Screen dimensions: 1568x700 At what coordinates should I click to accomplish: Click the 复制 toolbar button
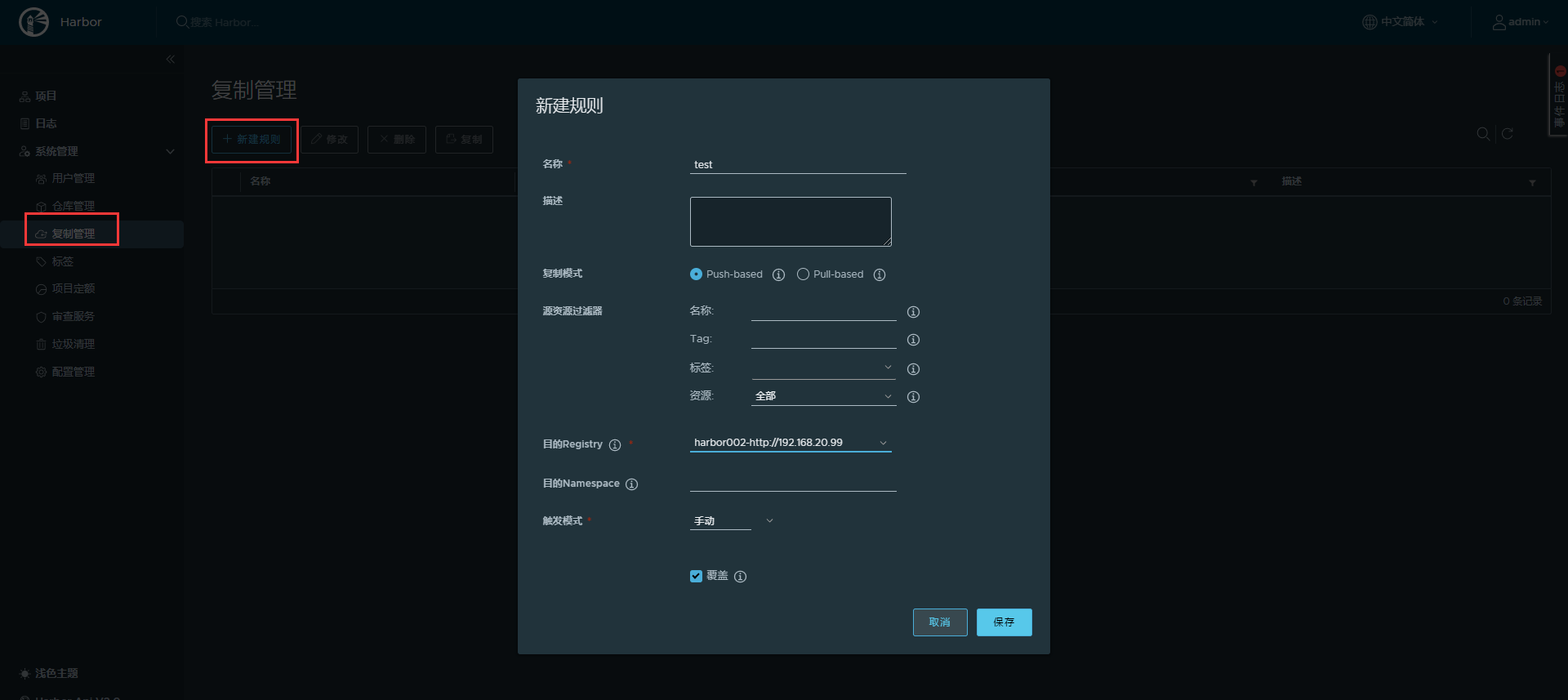click(x=464, y=140)
